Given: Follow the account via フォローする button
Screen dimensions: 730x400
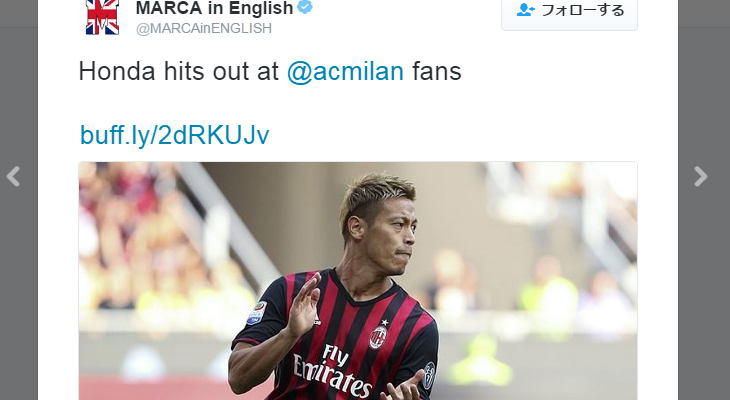Looking at the screenshot, I should pyautogui.click(x=569, y=12).
